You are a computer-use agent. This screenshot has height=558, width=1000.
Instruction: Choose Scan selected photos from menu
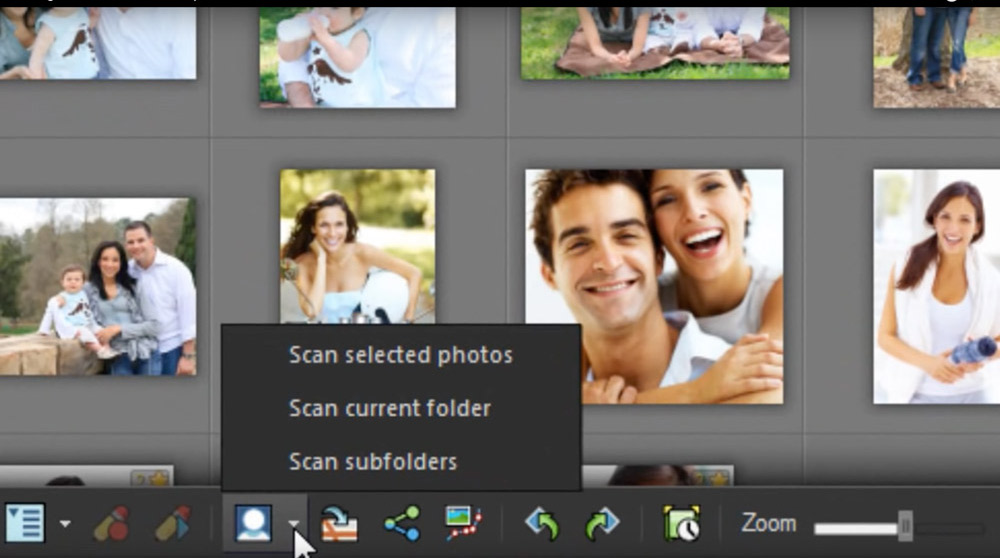[401, 355]
